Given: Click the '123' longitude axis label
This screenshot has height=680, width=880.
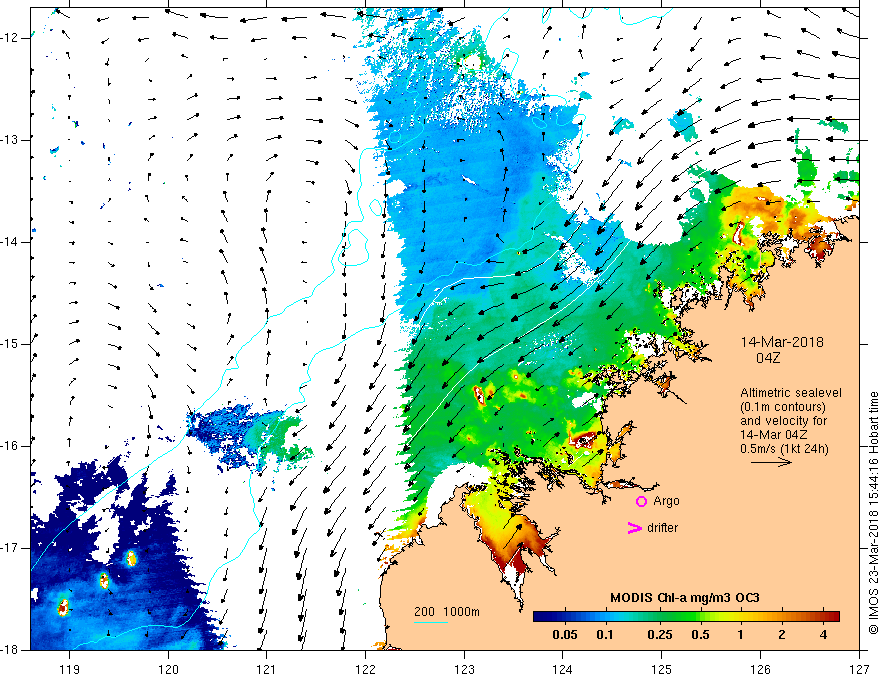Looking at the screenshot, I should coord(464,669).
